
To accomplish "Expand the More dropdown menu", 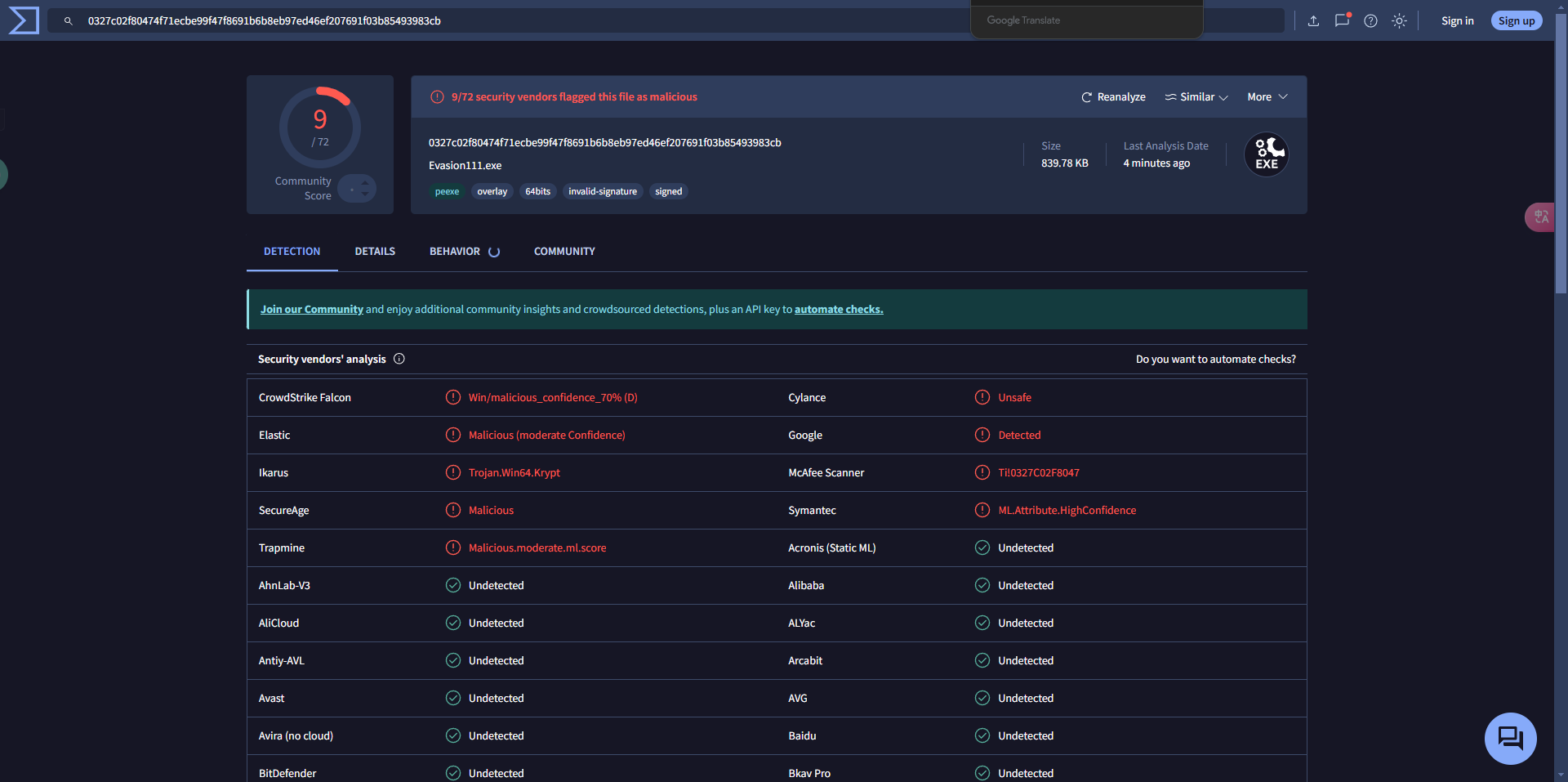I will (1267, 97).
